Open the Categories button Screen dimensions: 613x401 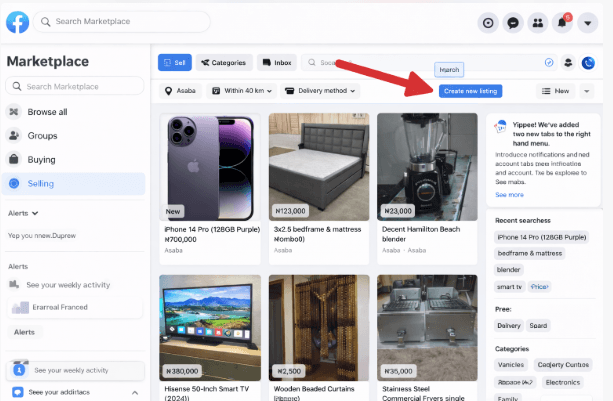pos(224,63)
